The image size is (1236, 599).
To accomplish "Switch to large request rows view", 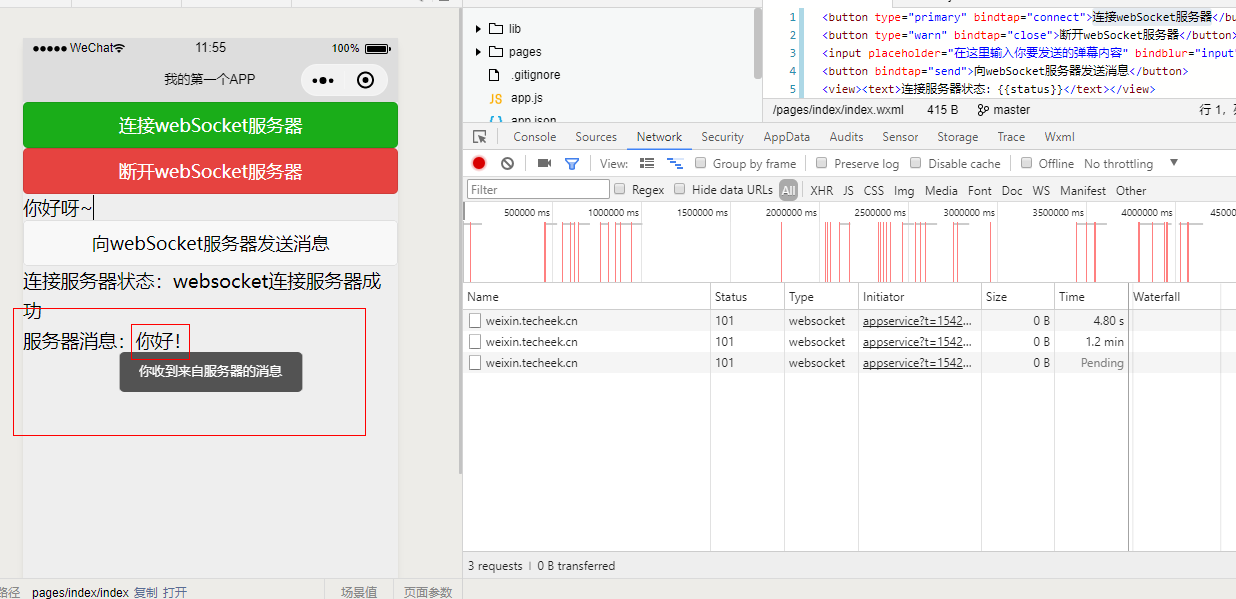I will pos(647,163).
